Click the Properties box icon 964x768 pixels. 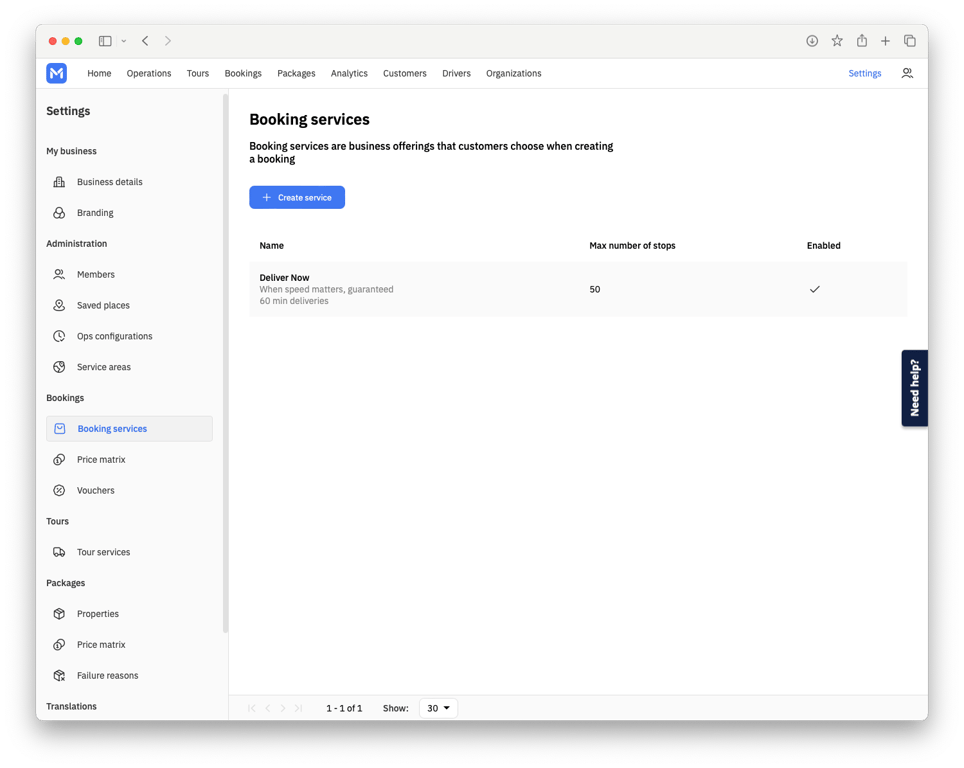[59, 614]
